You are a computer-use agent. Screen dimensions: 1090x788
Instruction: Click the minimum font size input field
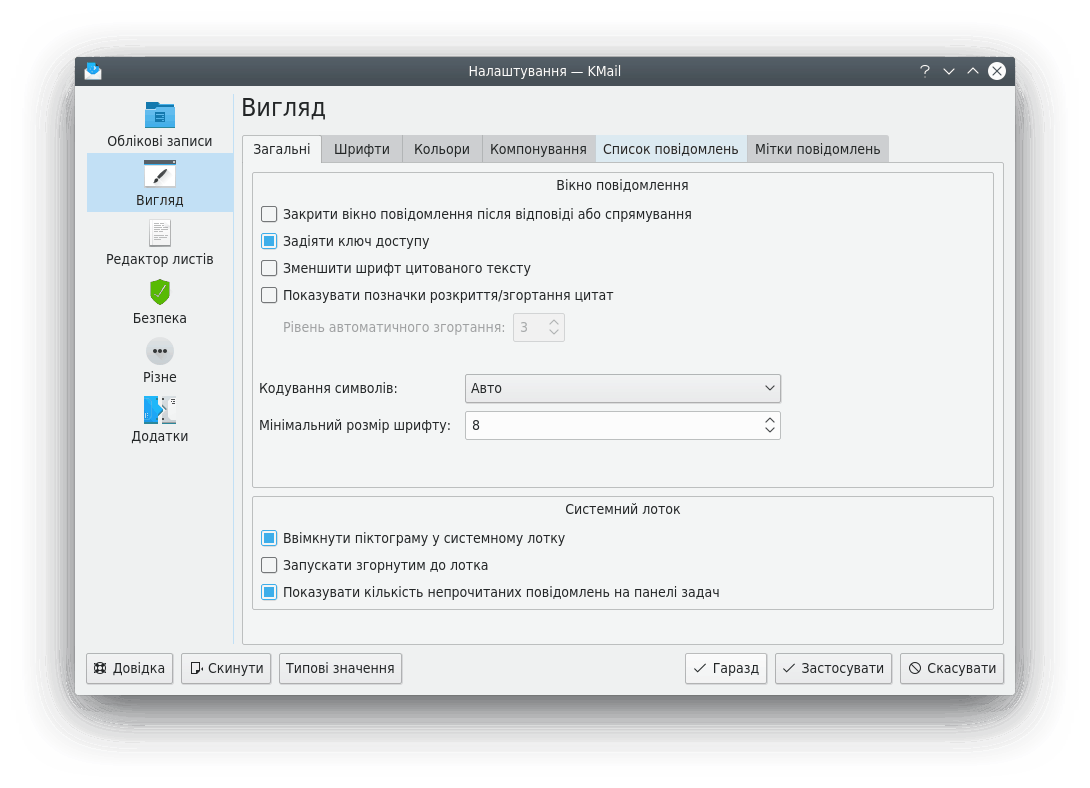pyautogui.click(x=610, y=425)
